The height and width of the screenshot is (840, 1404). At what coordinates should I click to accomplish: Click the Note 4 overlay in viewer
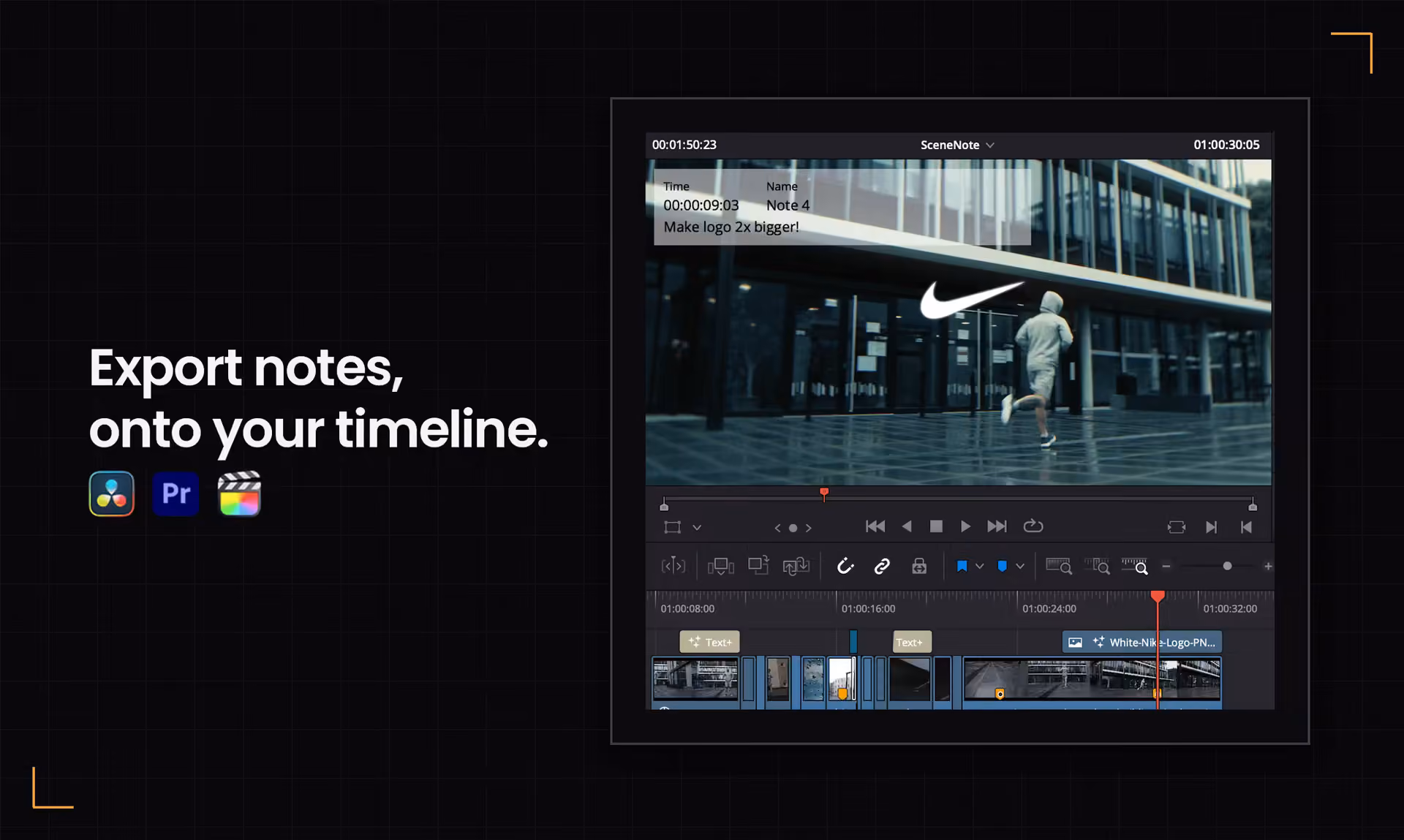pos(842,208)
